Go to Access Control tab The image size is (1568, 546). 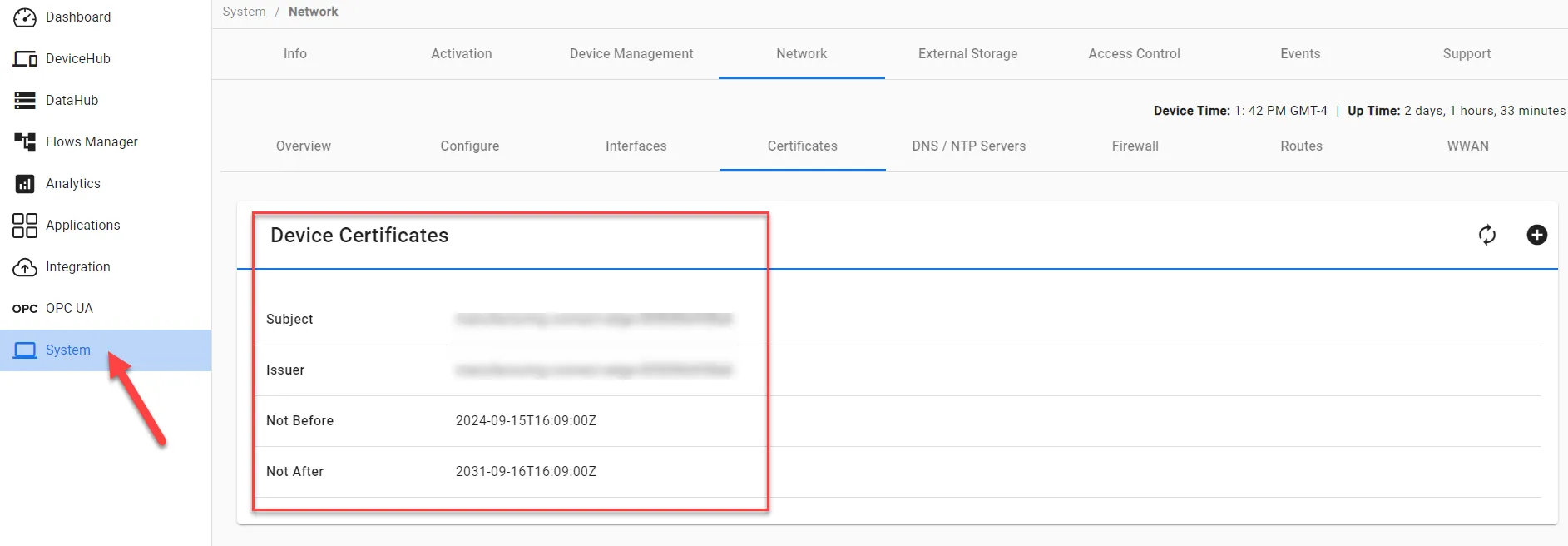point(1135,53)
